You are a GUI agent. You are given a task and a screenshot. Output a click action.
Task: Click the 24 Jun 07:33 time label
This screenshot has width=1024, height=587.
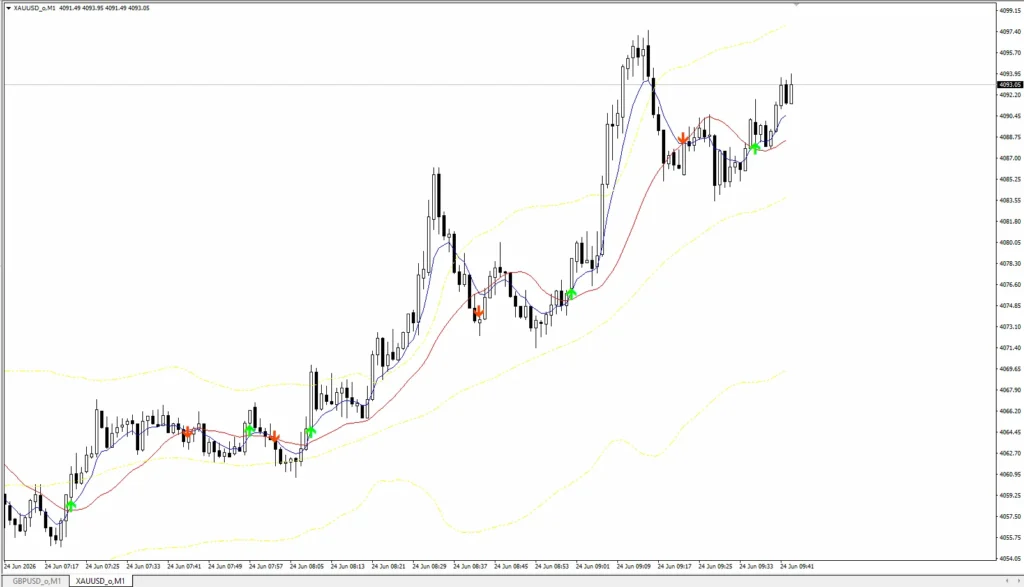click(x=143, y=566)
